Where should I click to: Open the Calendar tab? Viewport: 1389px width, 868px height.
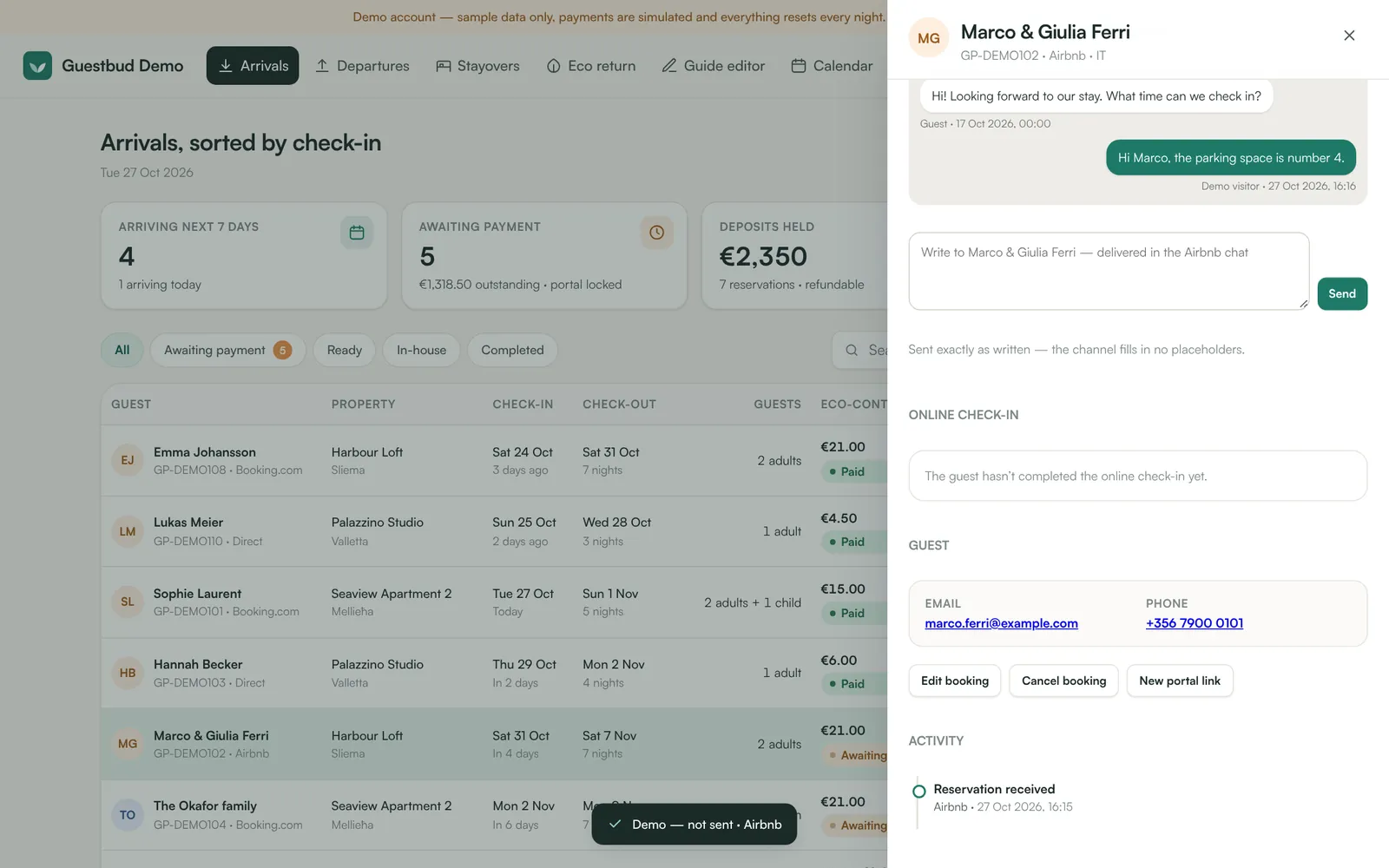pos(832,65)
